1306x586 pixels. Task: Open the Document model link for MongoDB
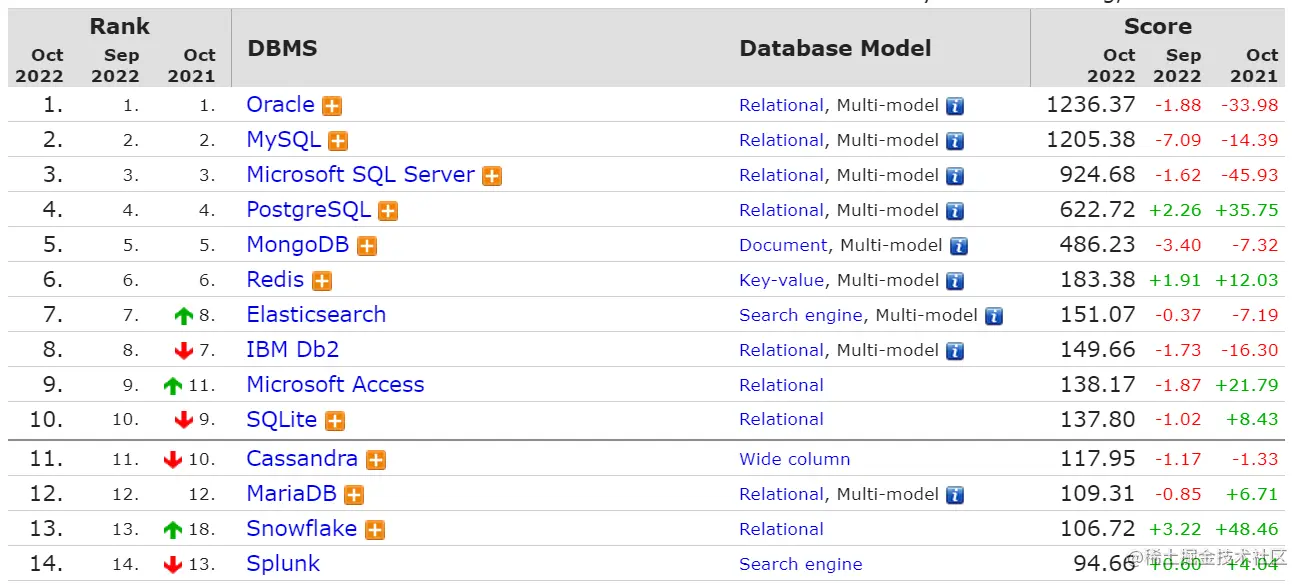tap(783, 246)
